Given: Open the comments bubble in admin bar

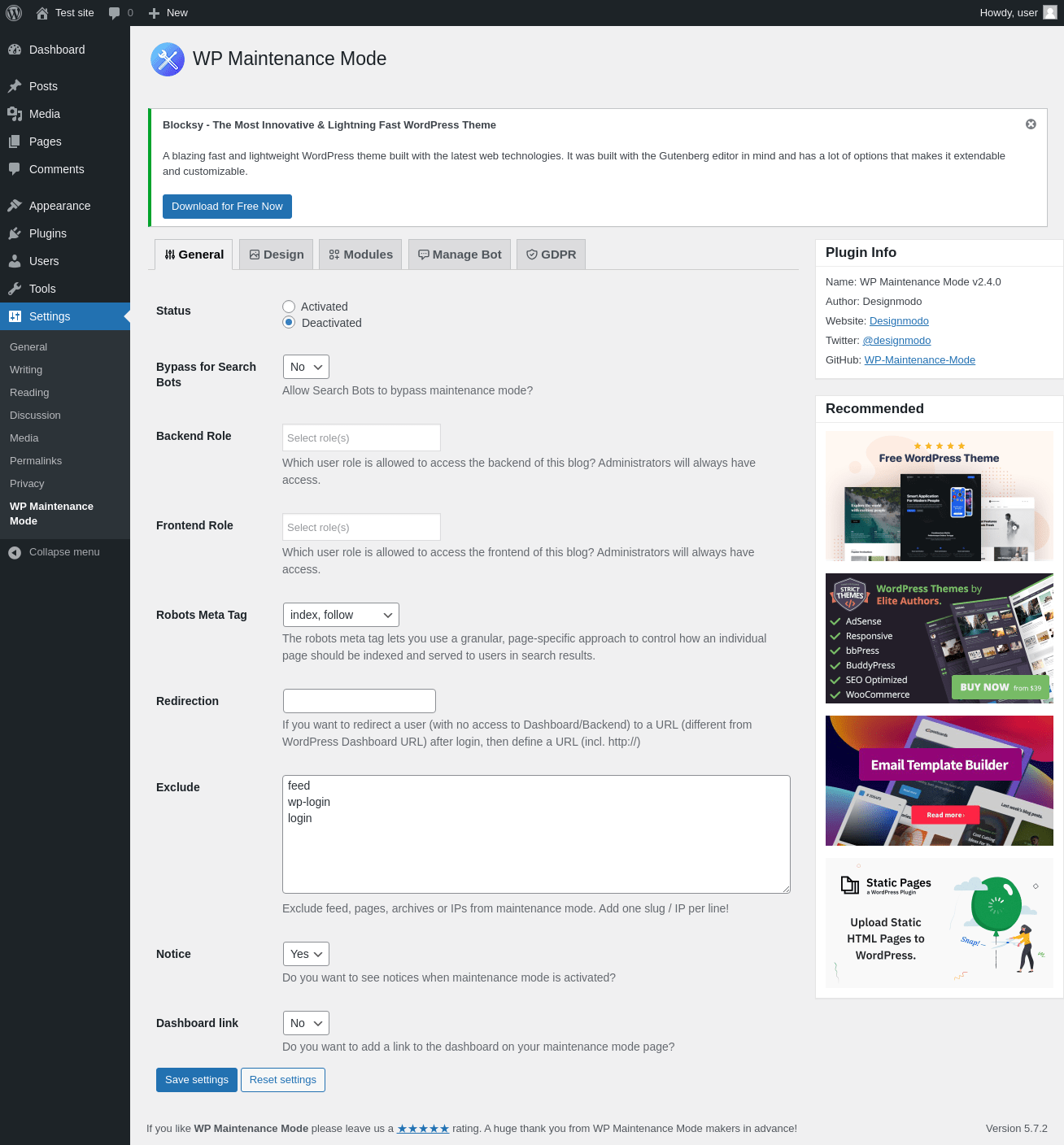Looking at the screenshot, I should point(114,13).
